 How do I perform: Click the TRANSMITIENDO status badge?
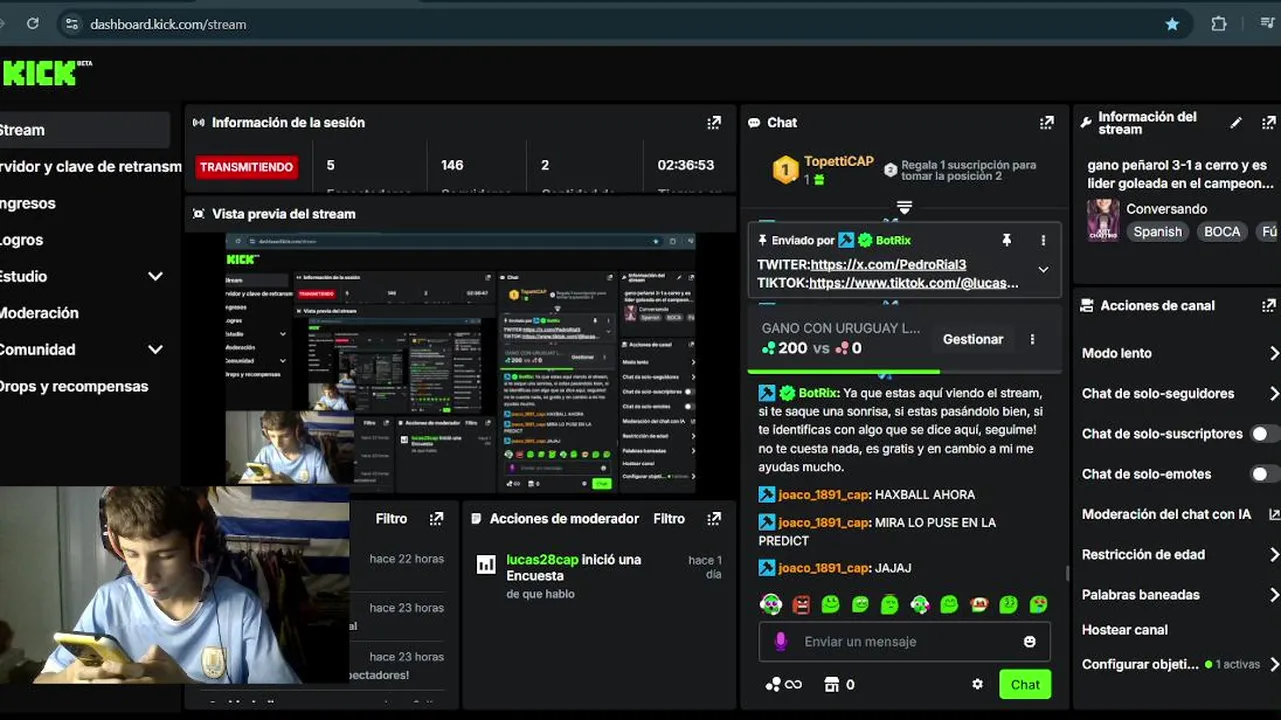click(246, 167)
